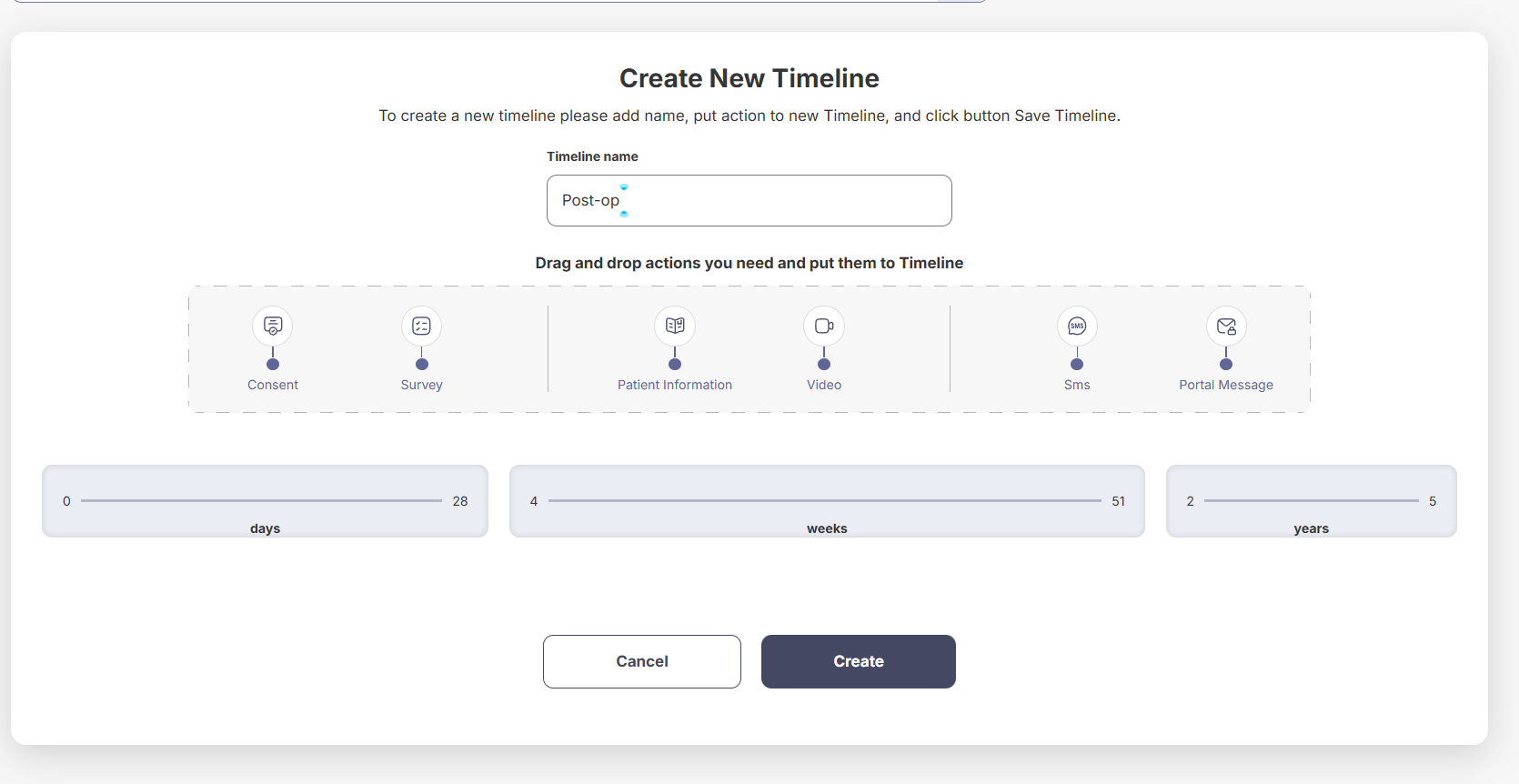Click the Patient Information label

coord(675,385)
